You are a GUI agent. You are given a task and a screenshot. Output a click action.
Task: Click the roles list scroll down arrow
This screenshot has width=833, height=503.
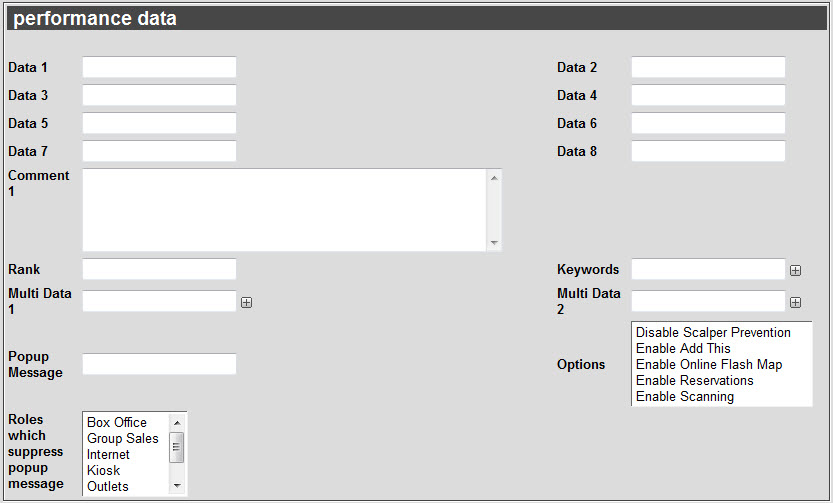click(x=177, y=485)
